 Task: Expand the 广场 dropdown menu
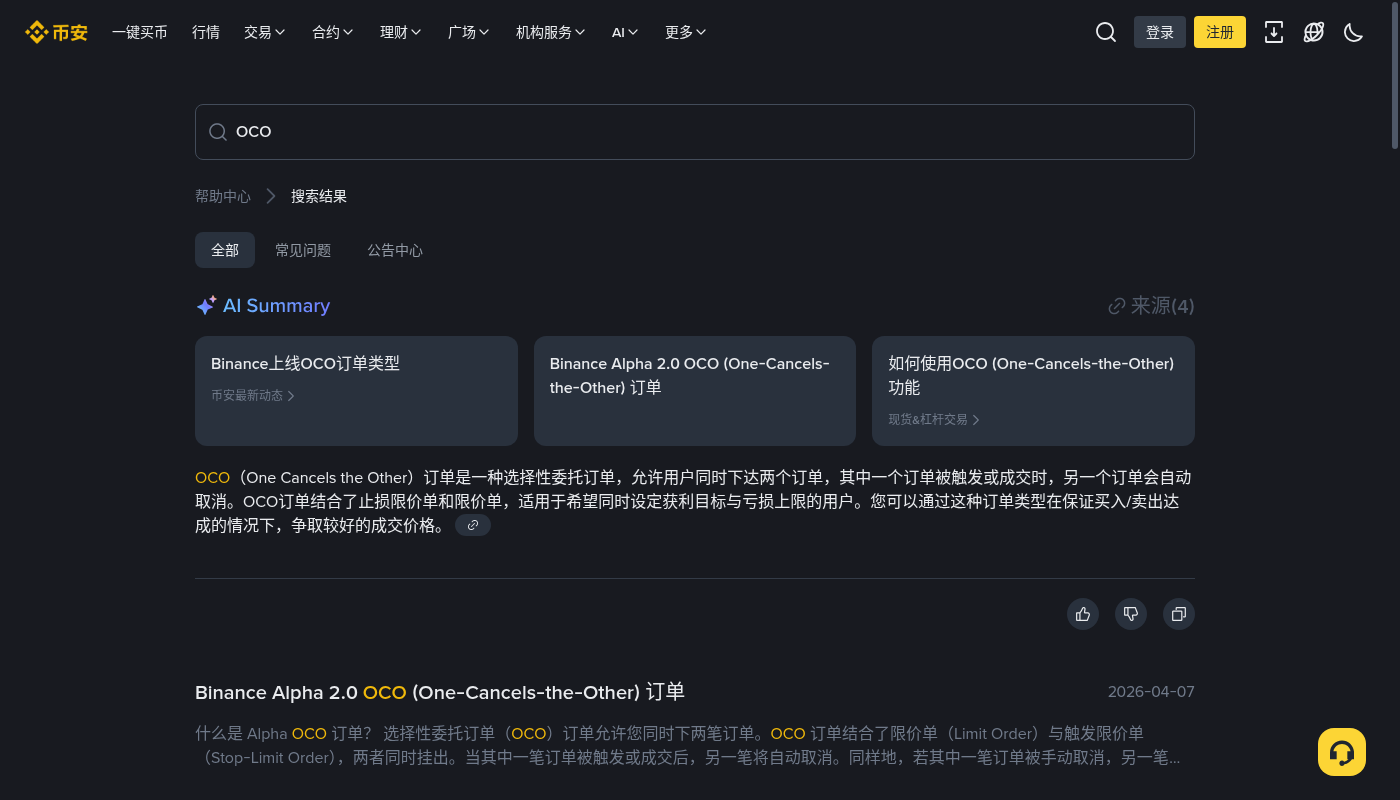(x=469, y=32)
